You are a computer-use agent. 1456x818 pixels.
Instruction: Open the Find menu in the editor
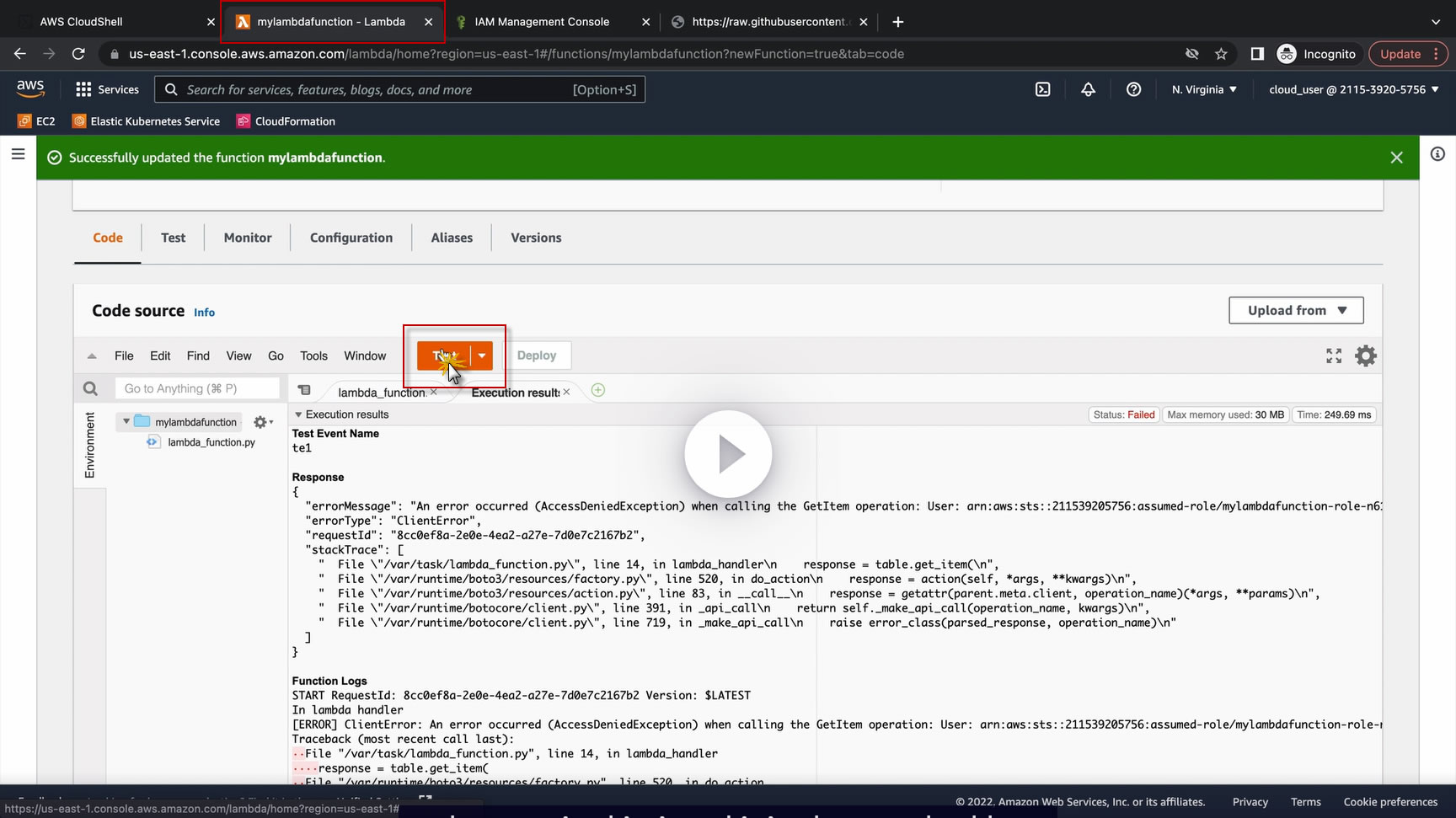pos(198,356)
